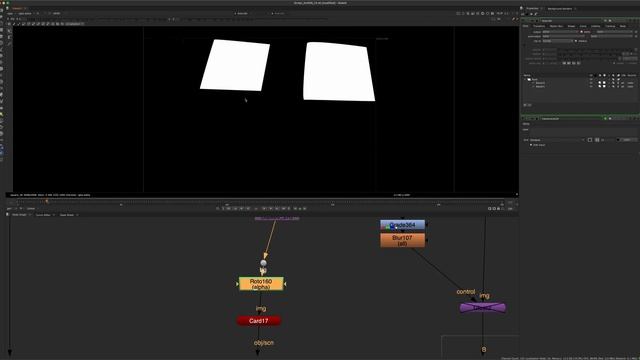Open the Clone tab in Roto properties
This screenshot has height=360, width=640.
pos(583,26)
